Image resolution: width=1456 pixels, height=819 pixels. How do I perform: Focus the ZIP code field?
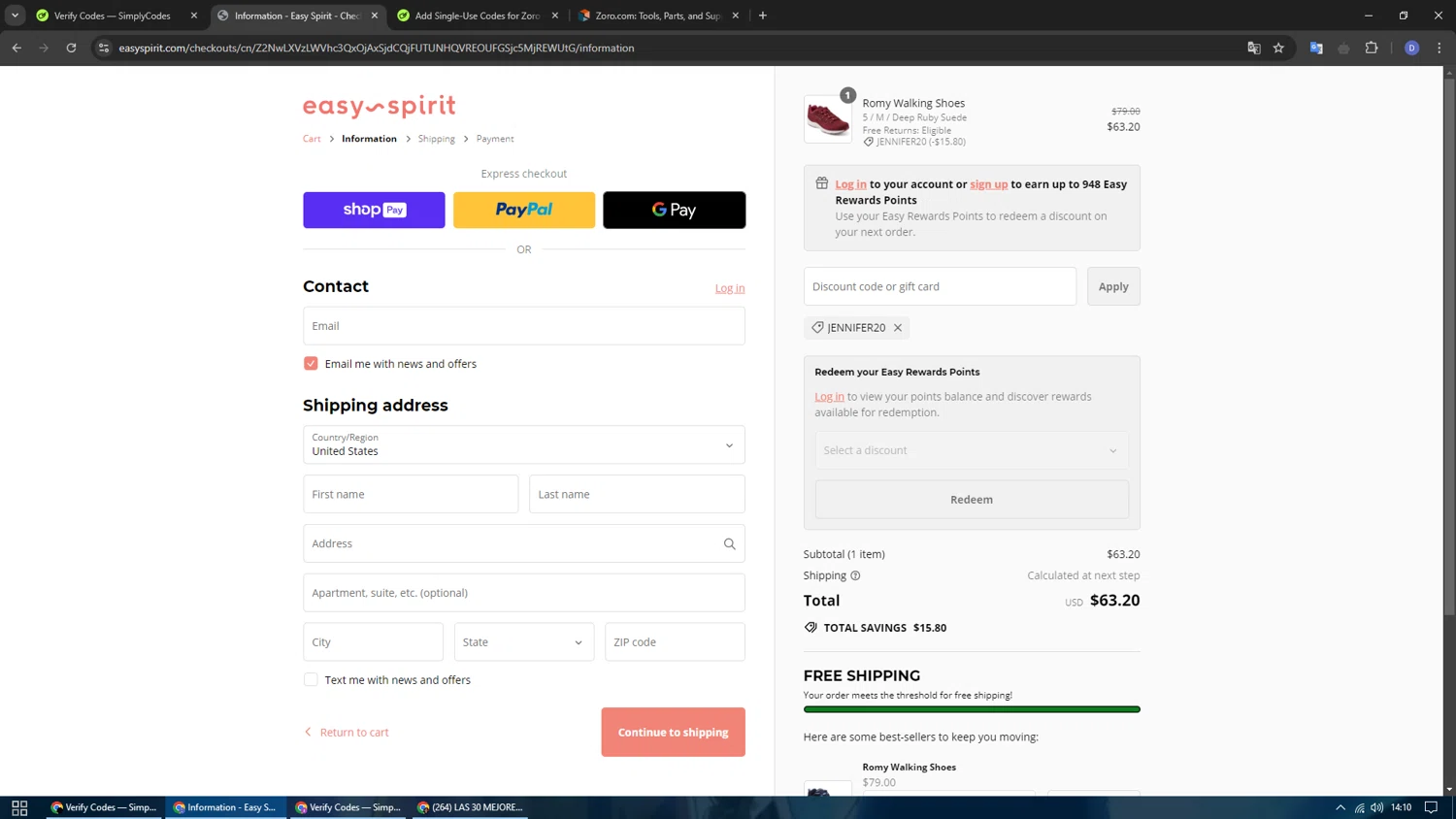pos(675,642)
